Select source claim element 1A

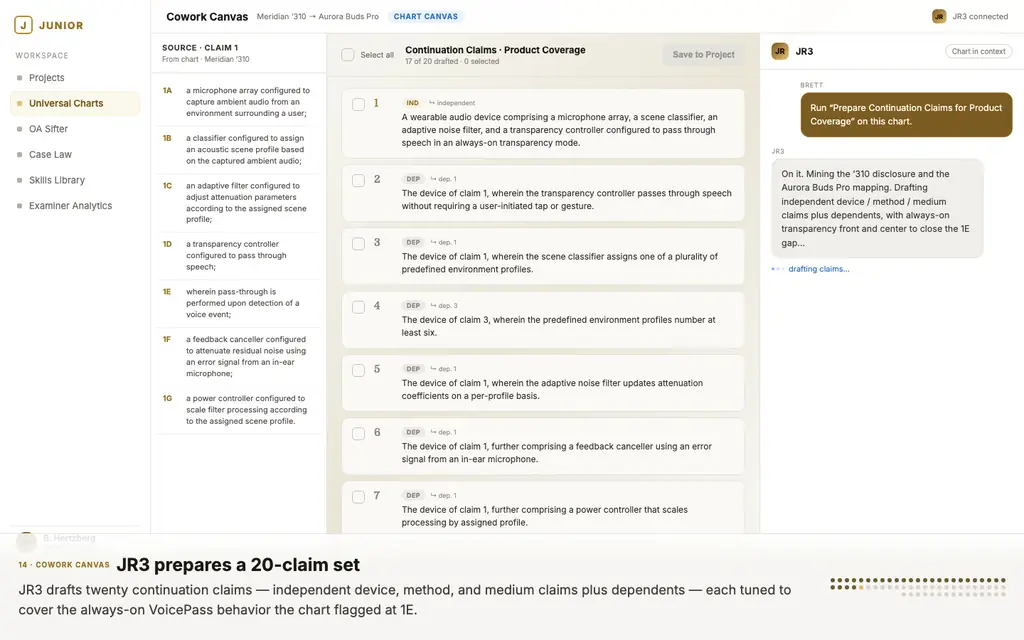[238, 102]
